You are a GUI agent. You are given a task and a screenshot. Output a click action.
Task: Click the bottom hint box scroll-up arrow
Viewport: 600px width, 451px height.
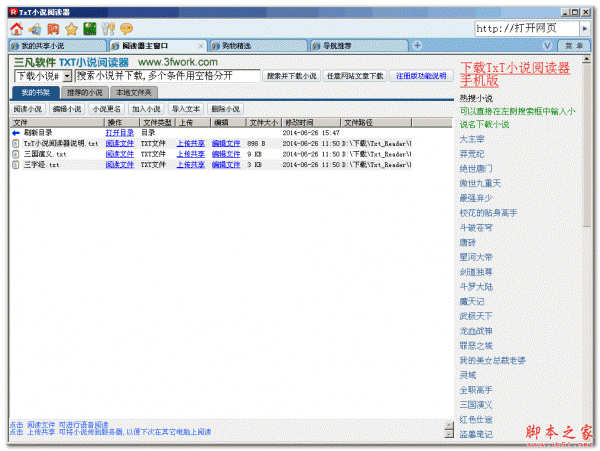[449, 425]
